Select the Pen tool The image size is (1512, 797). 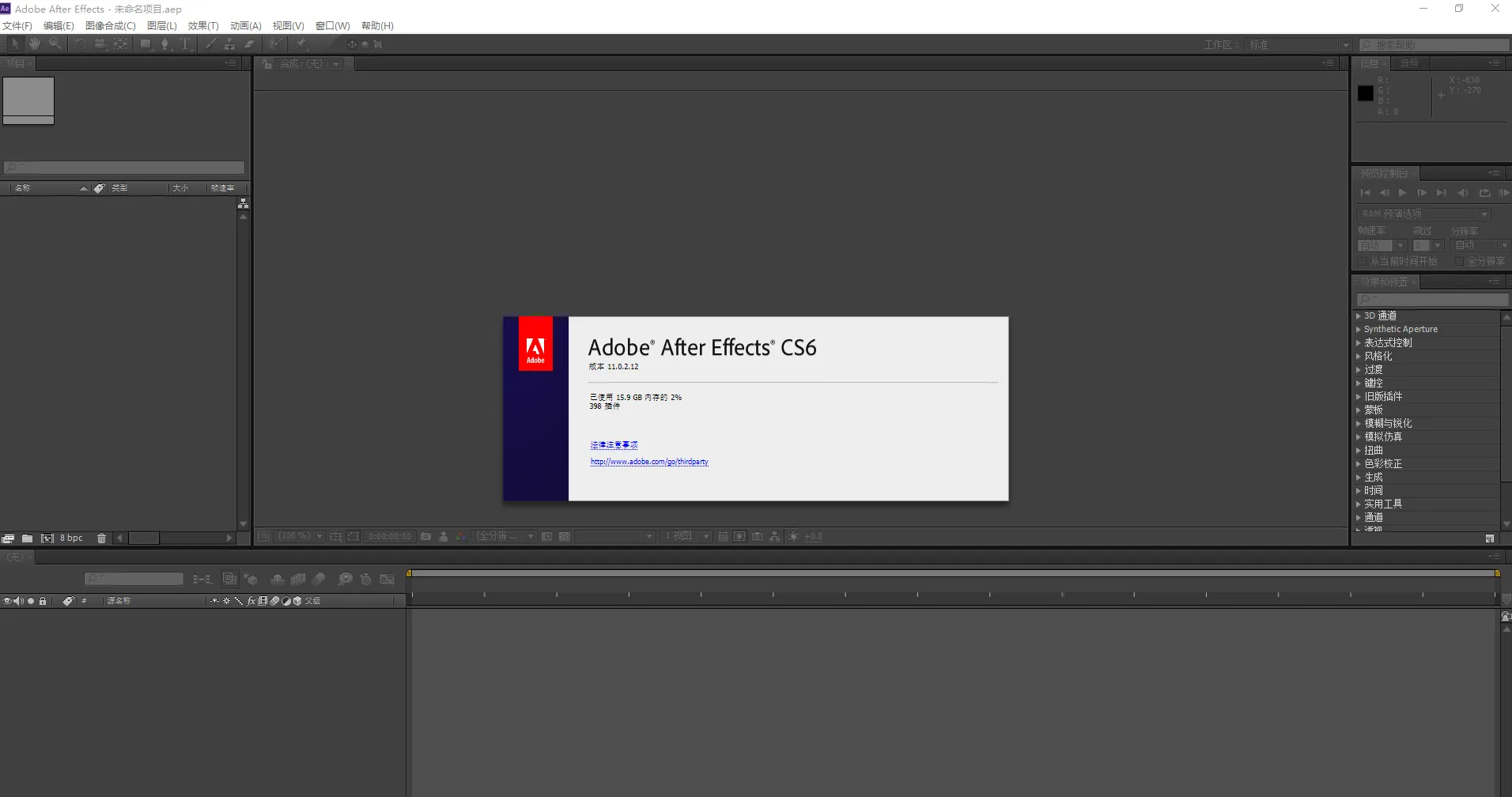coord(165,44)
